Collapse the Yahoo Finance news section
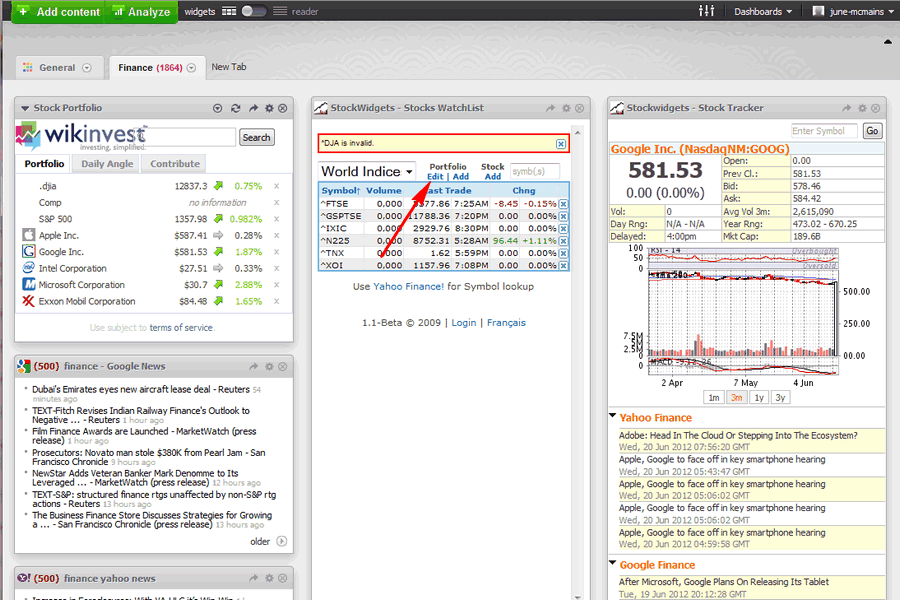Screen dimensions: 900x600 pos(612,415)
